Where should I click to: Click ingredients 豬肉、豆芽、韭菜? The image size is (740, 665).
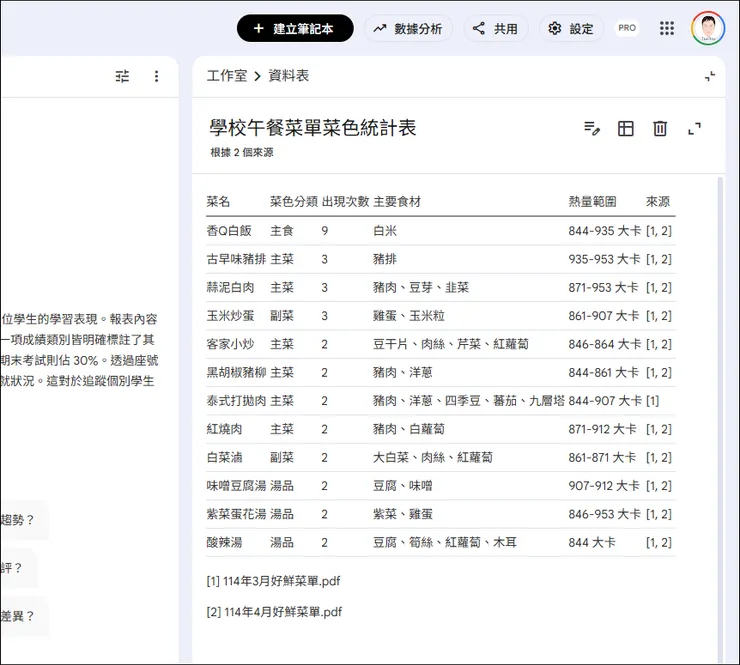(x=421, y=287)
